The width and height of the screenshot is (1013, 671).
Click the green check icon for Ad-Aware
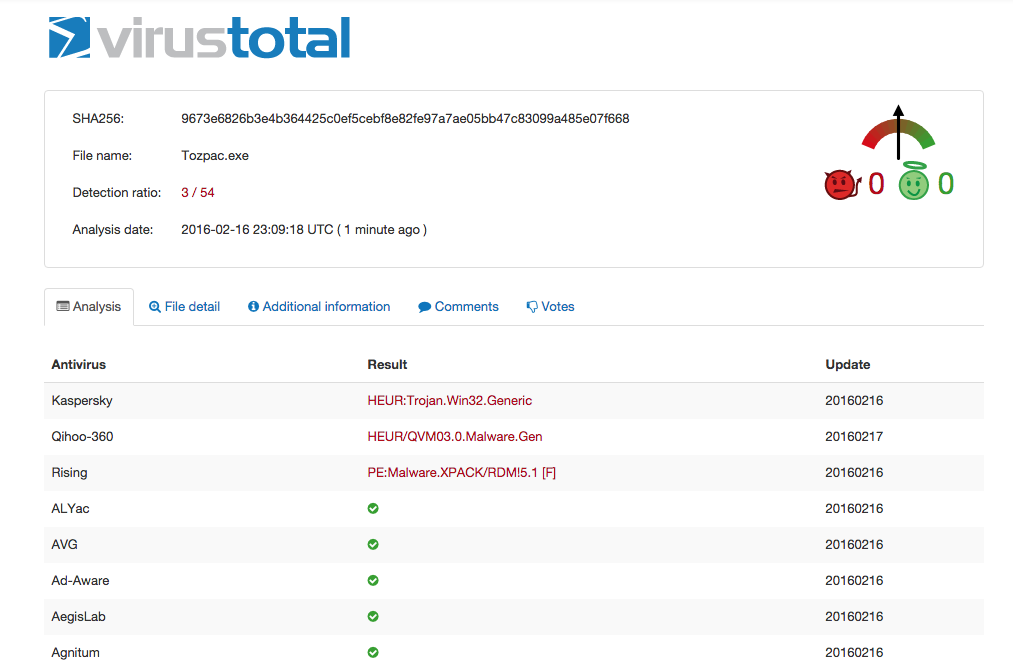373,581
